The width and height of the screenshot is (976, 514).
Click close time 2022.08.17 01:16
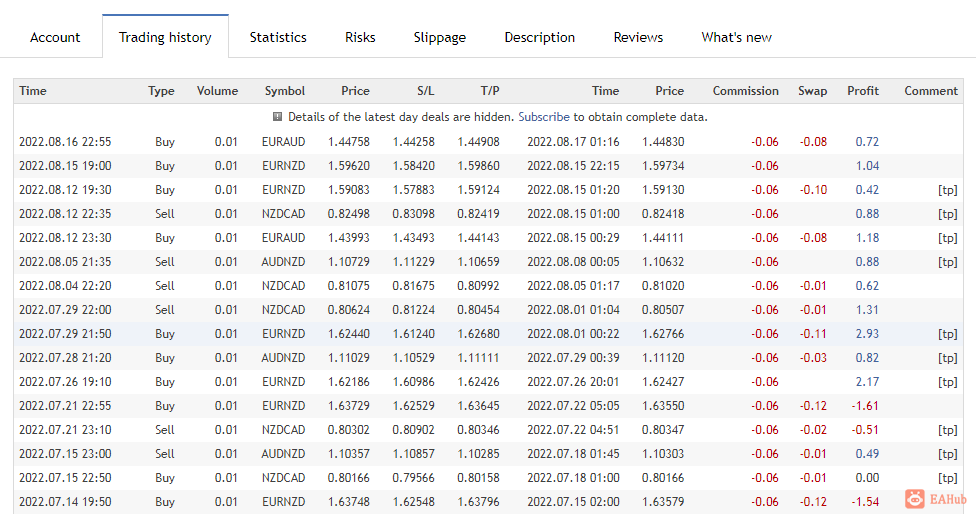pyautogui.click(x=573, y=142)
